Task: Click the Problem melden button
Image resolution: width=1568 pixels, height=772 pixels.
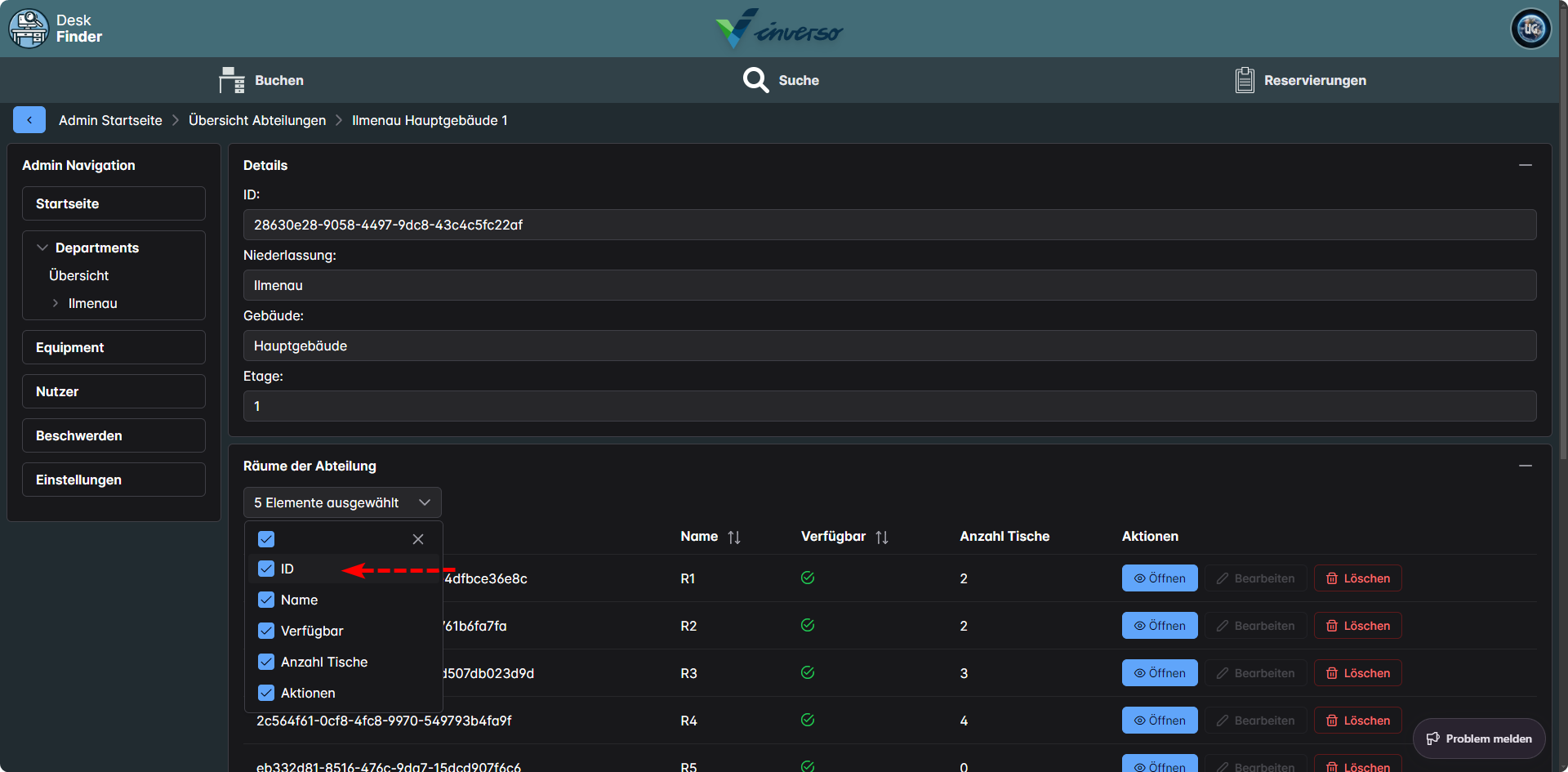Action: click(x=1479, y=739)
